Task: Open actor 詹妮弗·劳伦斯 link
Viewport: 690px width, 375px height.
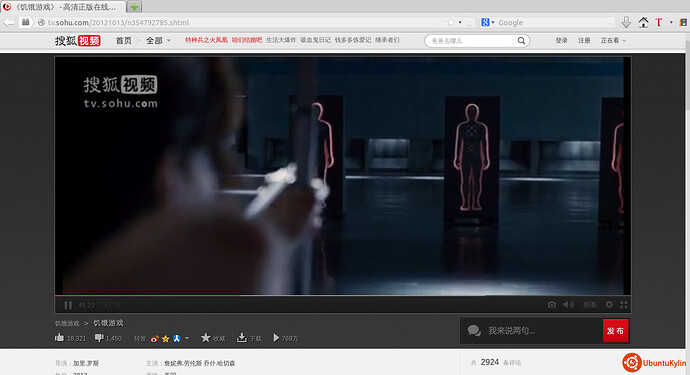Action: 183,364
